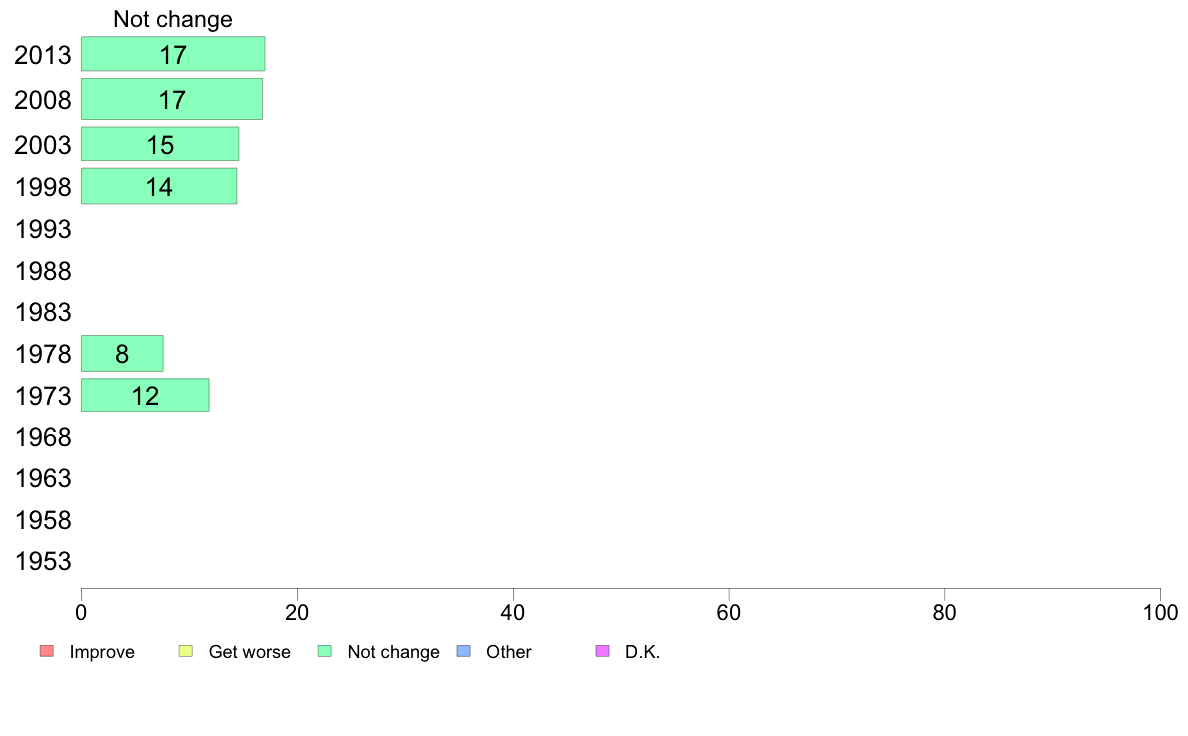
Task: Click the Get worse legend text
Action: click(x=249, y=652)
